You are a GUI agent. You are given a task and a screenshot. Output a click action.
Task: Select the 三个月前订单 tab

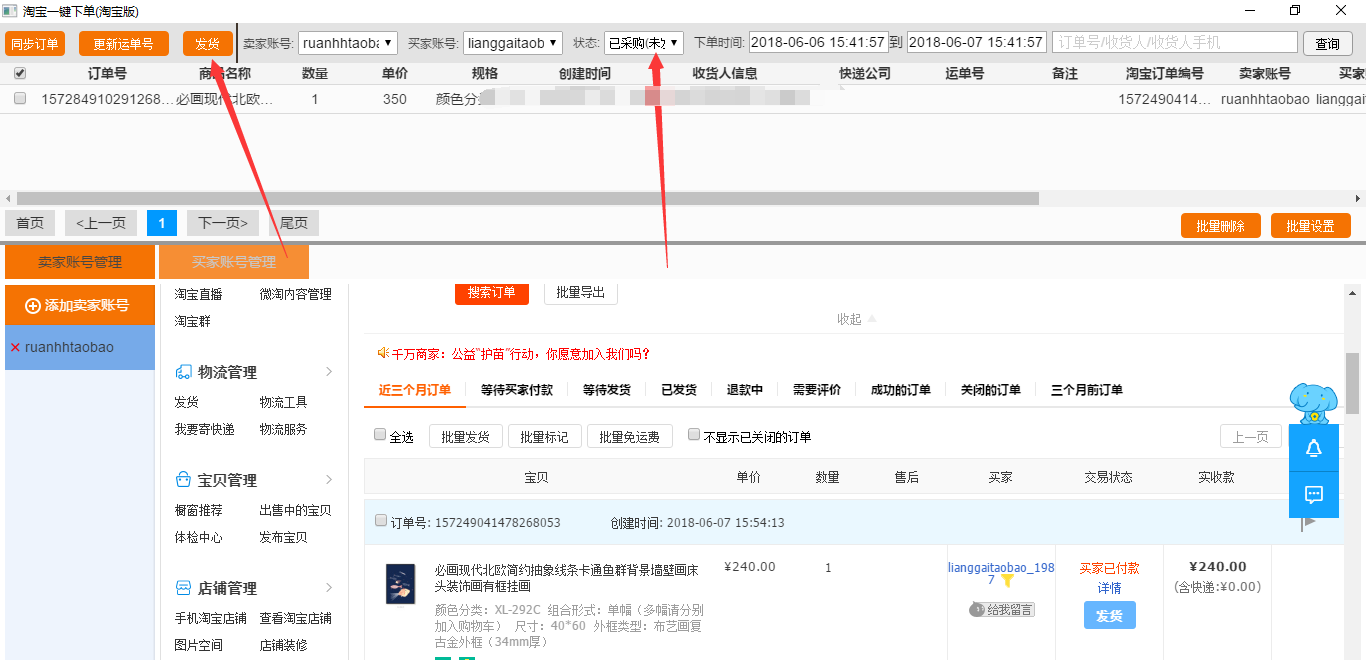1087,390
